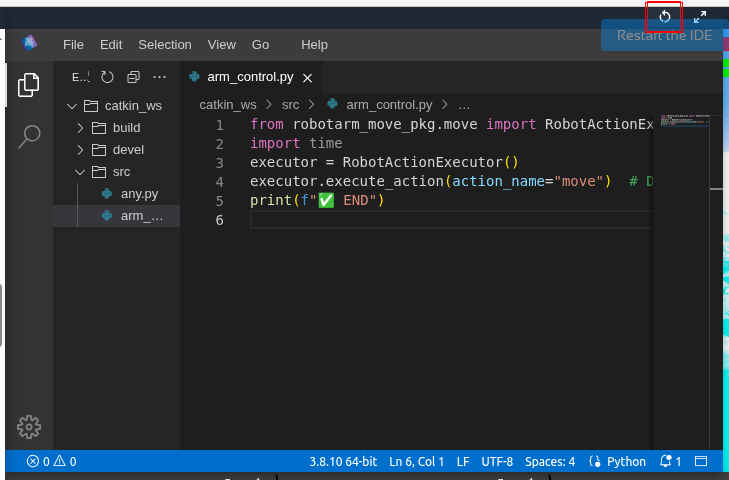Open Explorer more actions menu
This screenshot has width=729, height=480.
click(159, 77)
